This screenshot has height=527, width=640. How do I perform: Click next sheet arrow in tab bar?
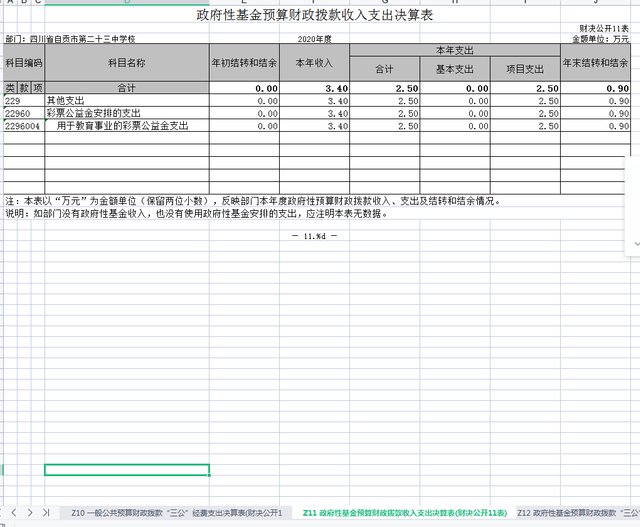click(x=31, y=512)
